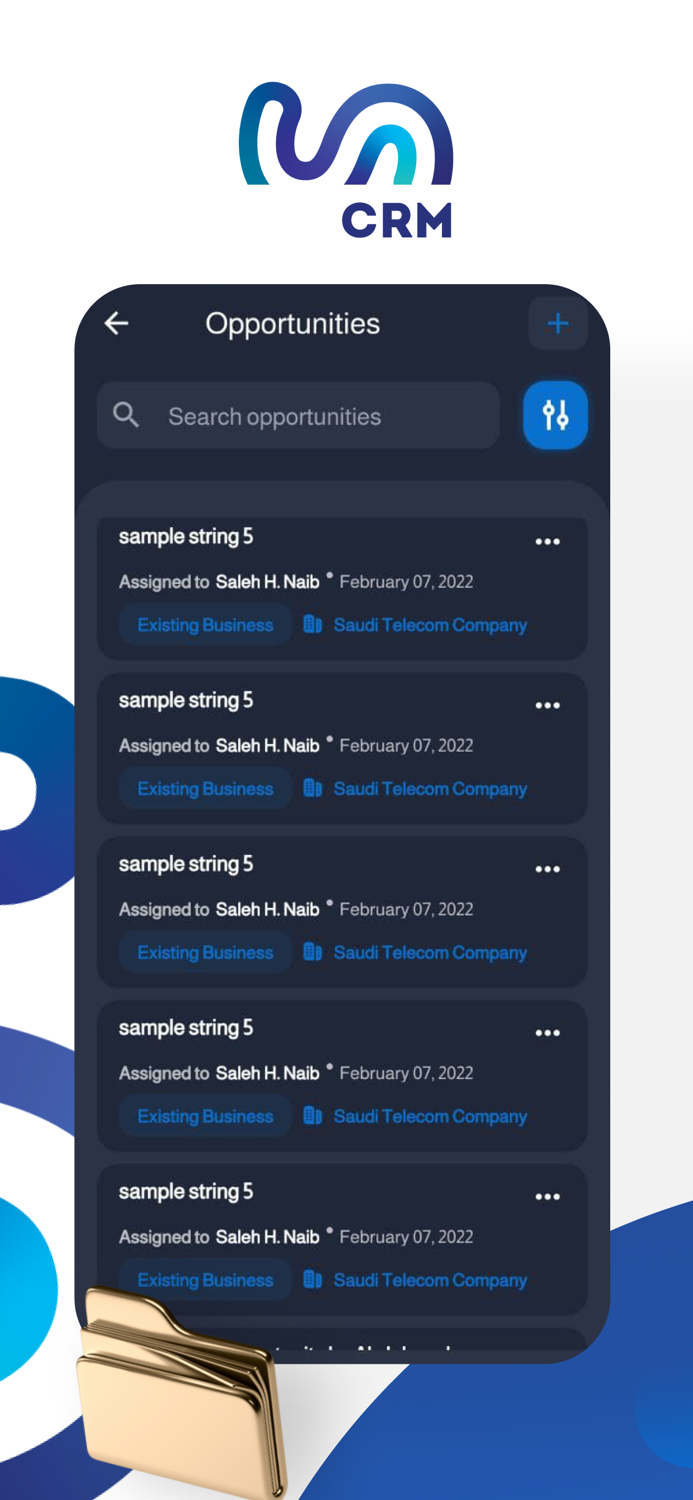Screen dimensions: 693x1500
Task: Select the Existing Business tag on first card
Action: point(205,624)
